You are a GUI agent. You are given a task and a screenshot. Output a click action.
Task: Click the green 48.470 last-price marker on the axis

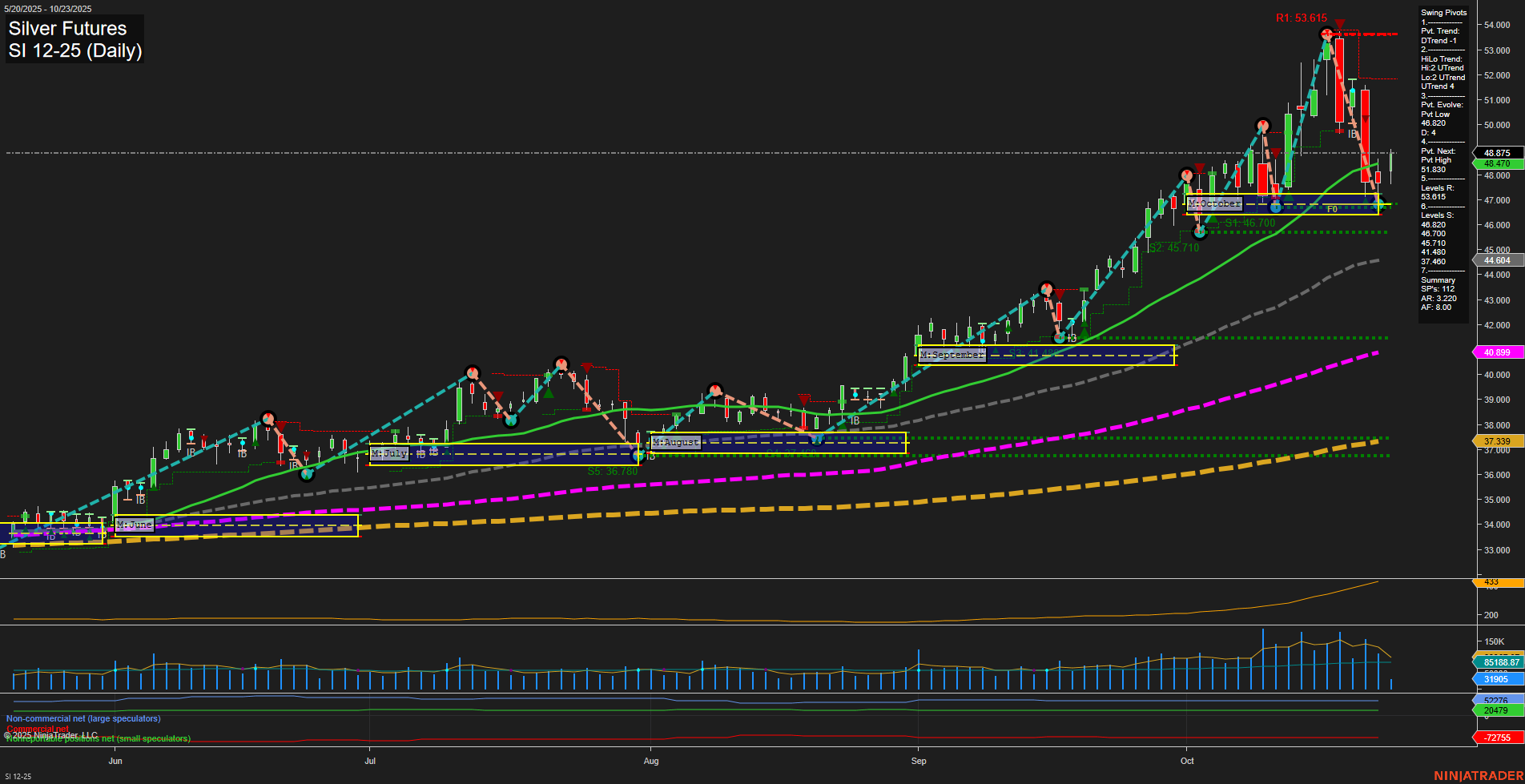1496,163
